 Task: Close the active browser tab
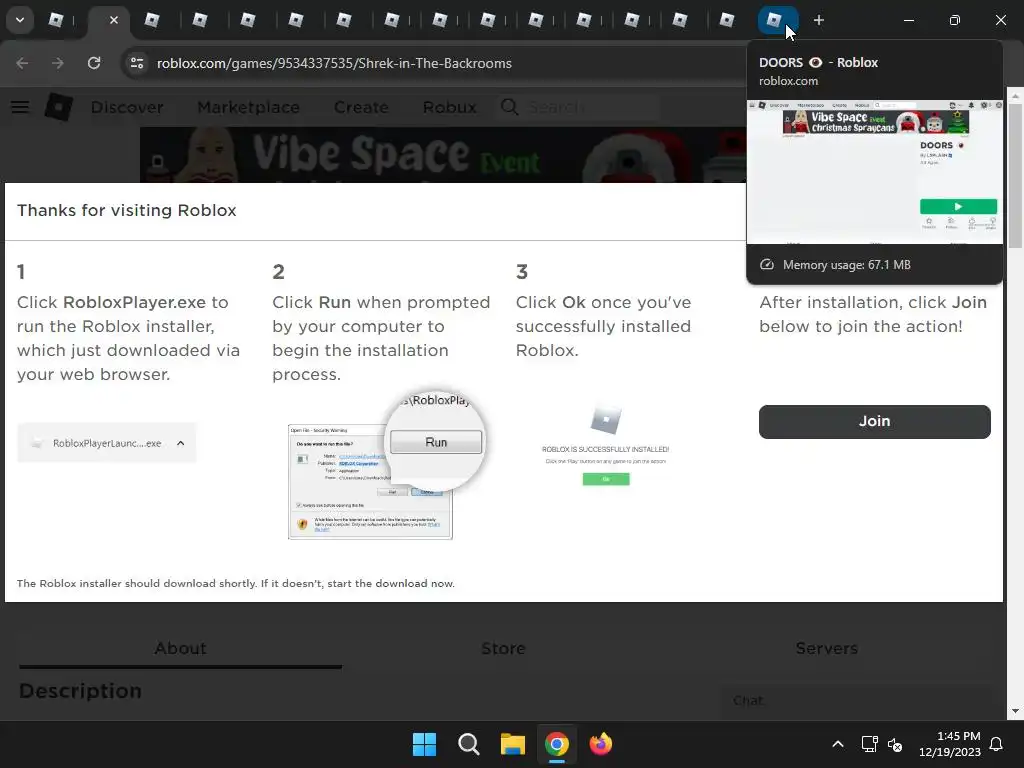(114, 20)
